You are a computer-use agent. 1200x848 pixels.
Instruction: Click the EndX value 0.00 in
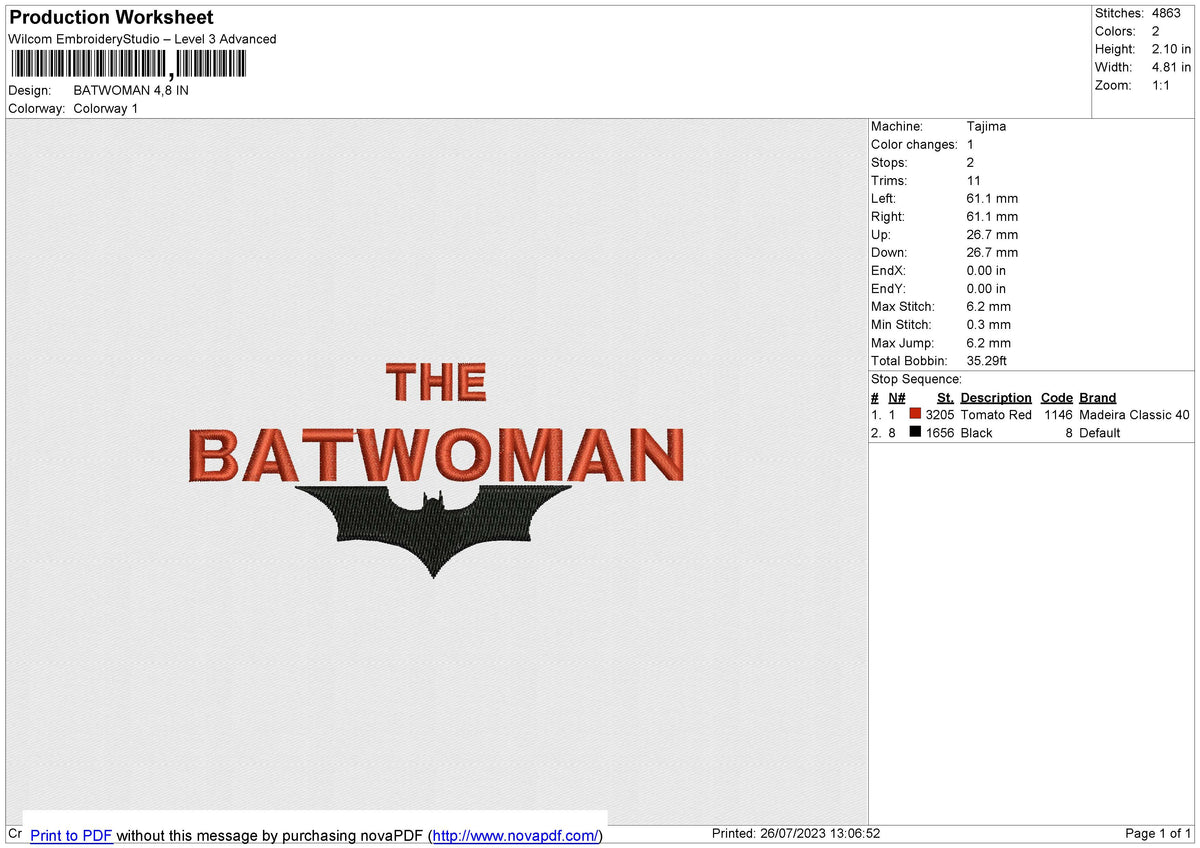(986, 270)
